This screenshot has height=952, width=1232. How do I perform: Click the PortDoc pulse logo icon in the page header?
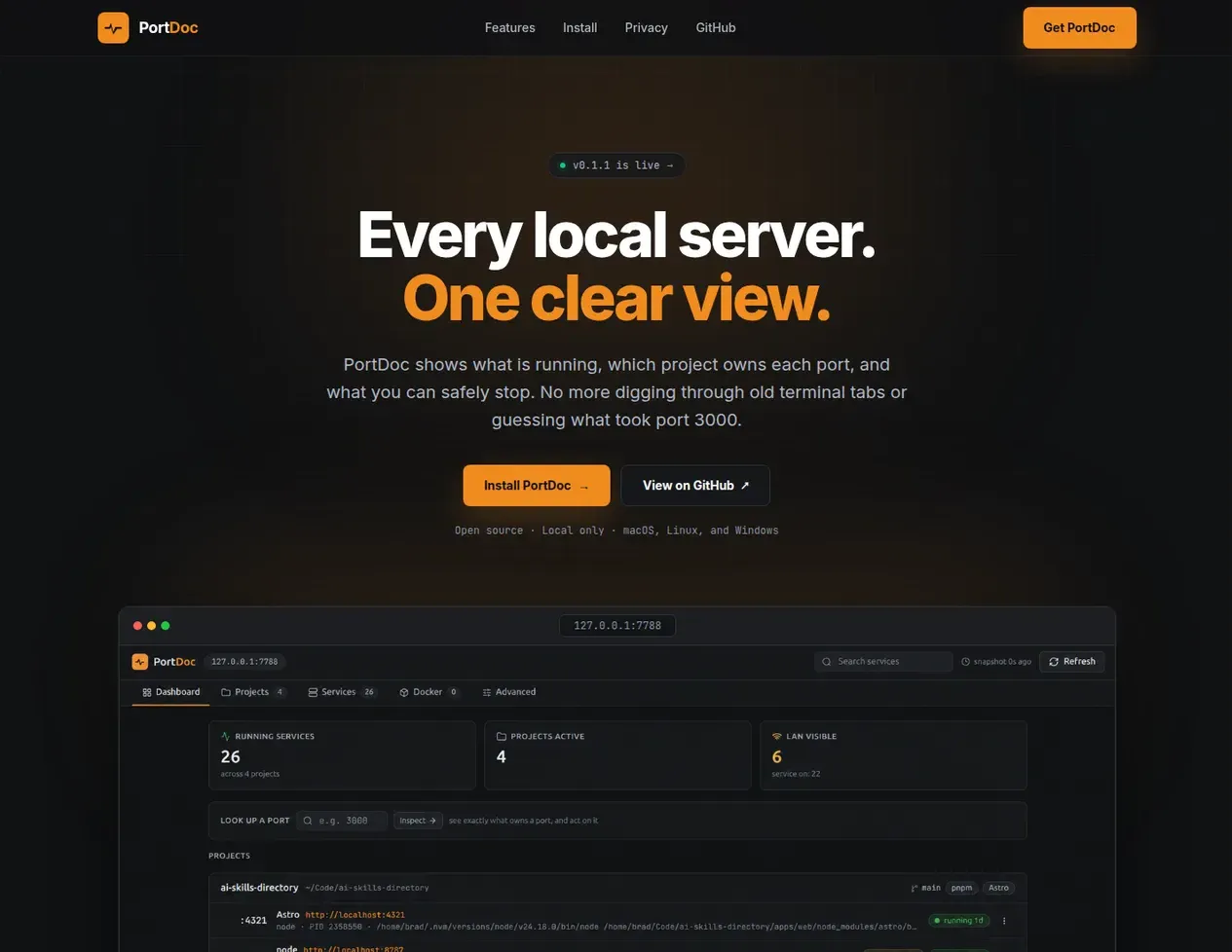click(113, 27)
